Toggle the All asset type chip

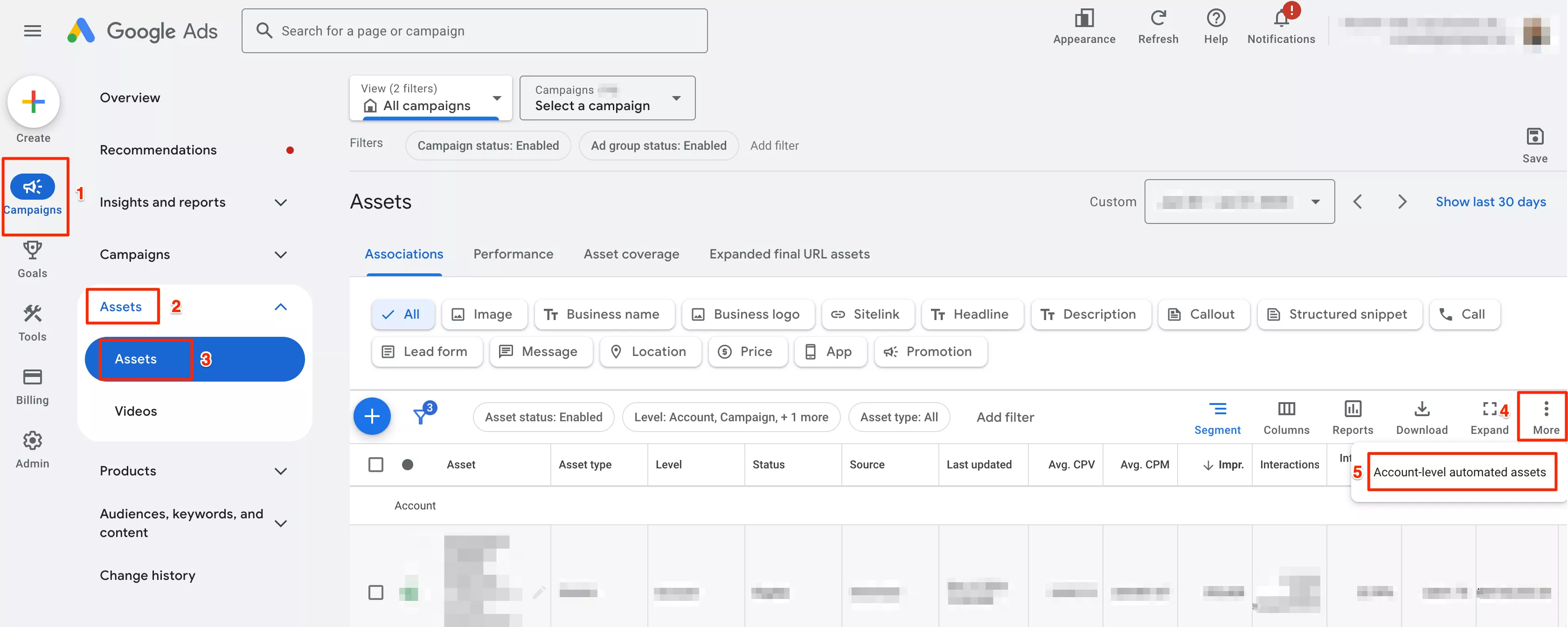tap(402, 314)
